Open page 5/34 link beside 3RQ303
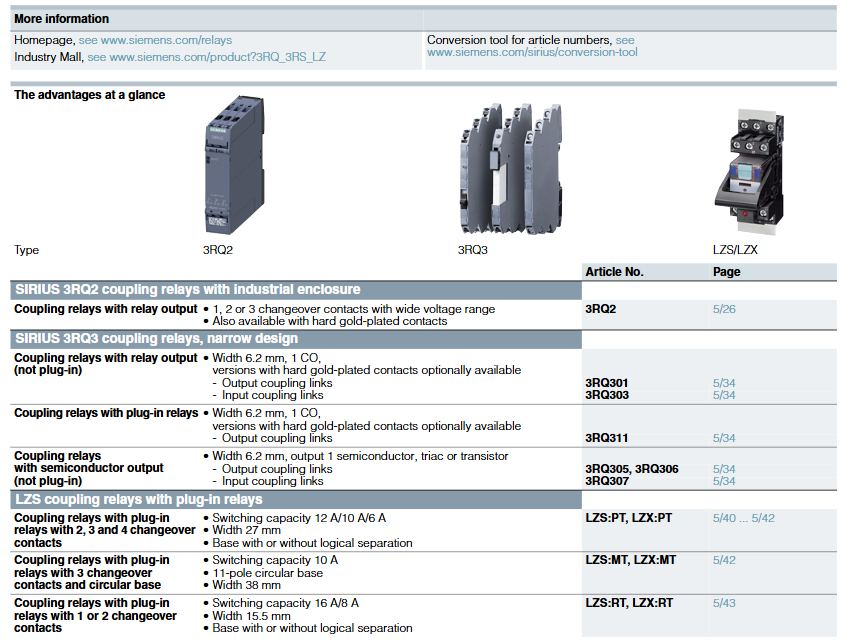Screen dimensions: 850x644 pyautogui.click(x=724, y=395)
